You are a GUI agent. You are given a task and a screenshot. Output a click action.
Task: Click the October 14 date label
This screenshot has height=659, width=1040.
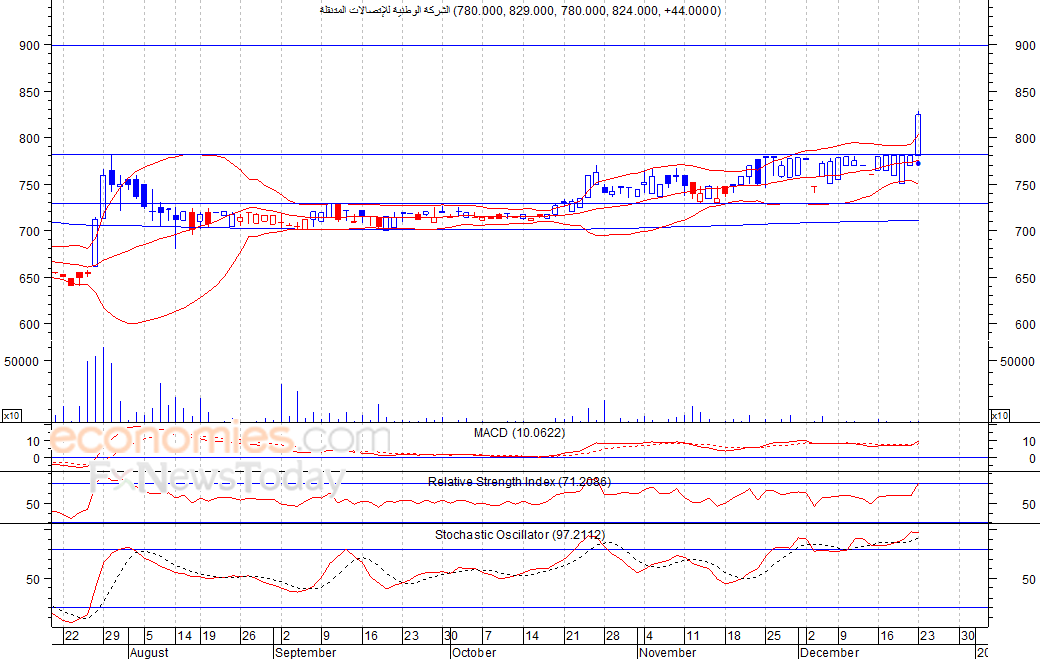[532, 636]
